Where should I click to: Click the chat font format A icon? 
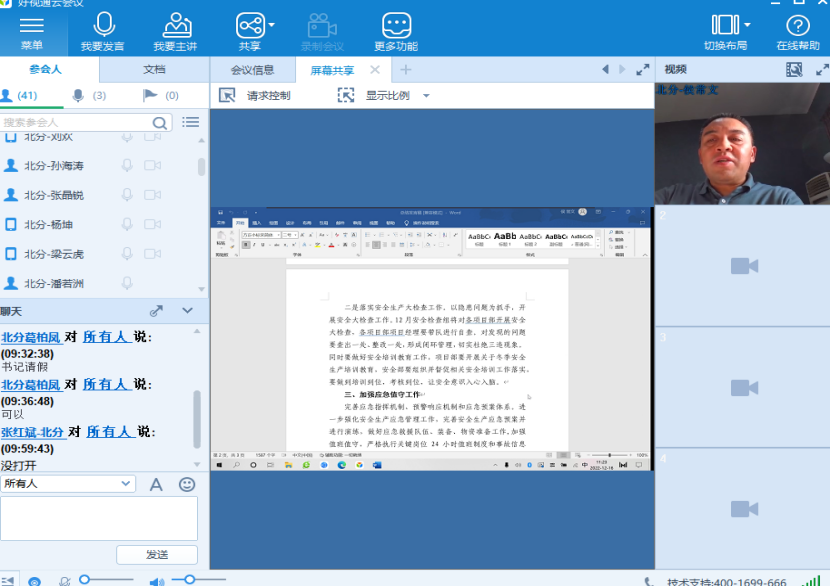[x=156, y=484]
